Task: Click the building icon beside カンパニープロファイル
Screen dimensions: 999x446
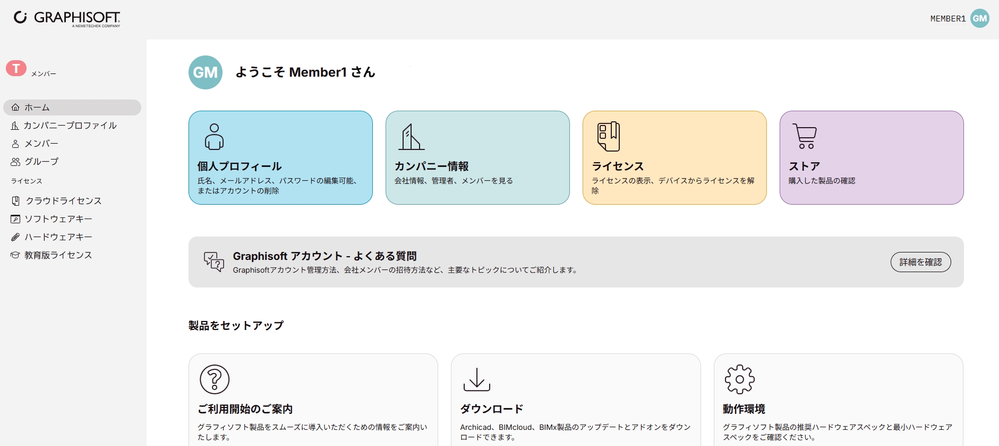Action: (x=15, y=126)
